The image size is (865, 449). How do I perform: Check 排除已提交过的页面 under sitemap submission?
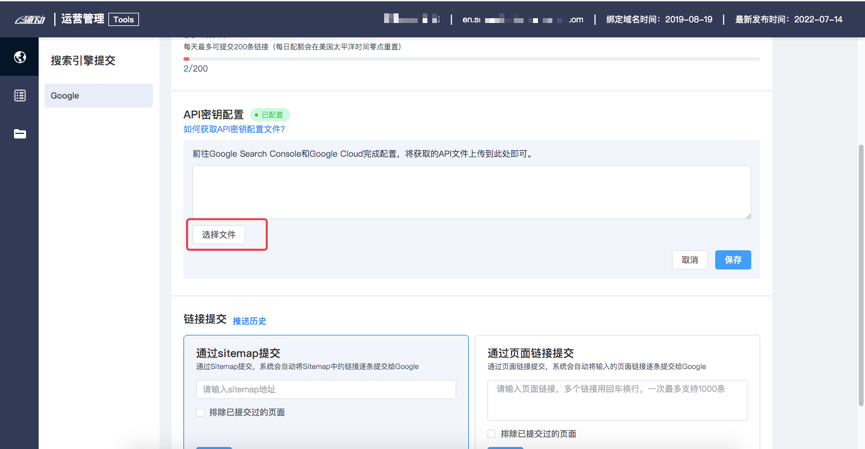pos(201,412)
